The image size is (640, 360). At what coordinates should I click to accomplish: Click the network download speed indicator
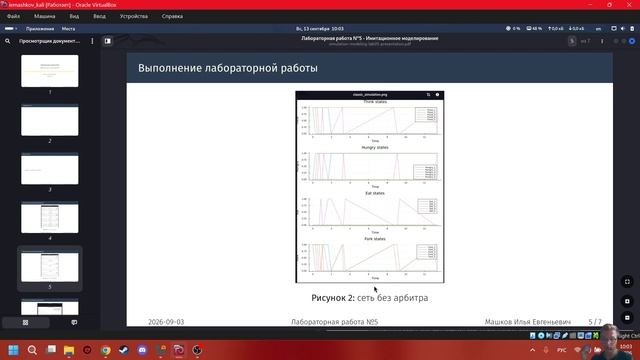576,29
